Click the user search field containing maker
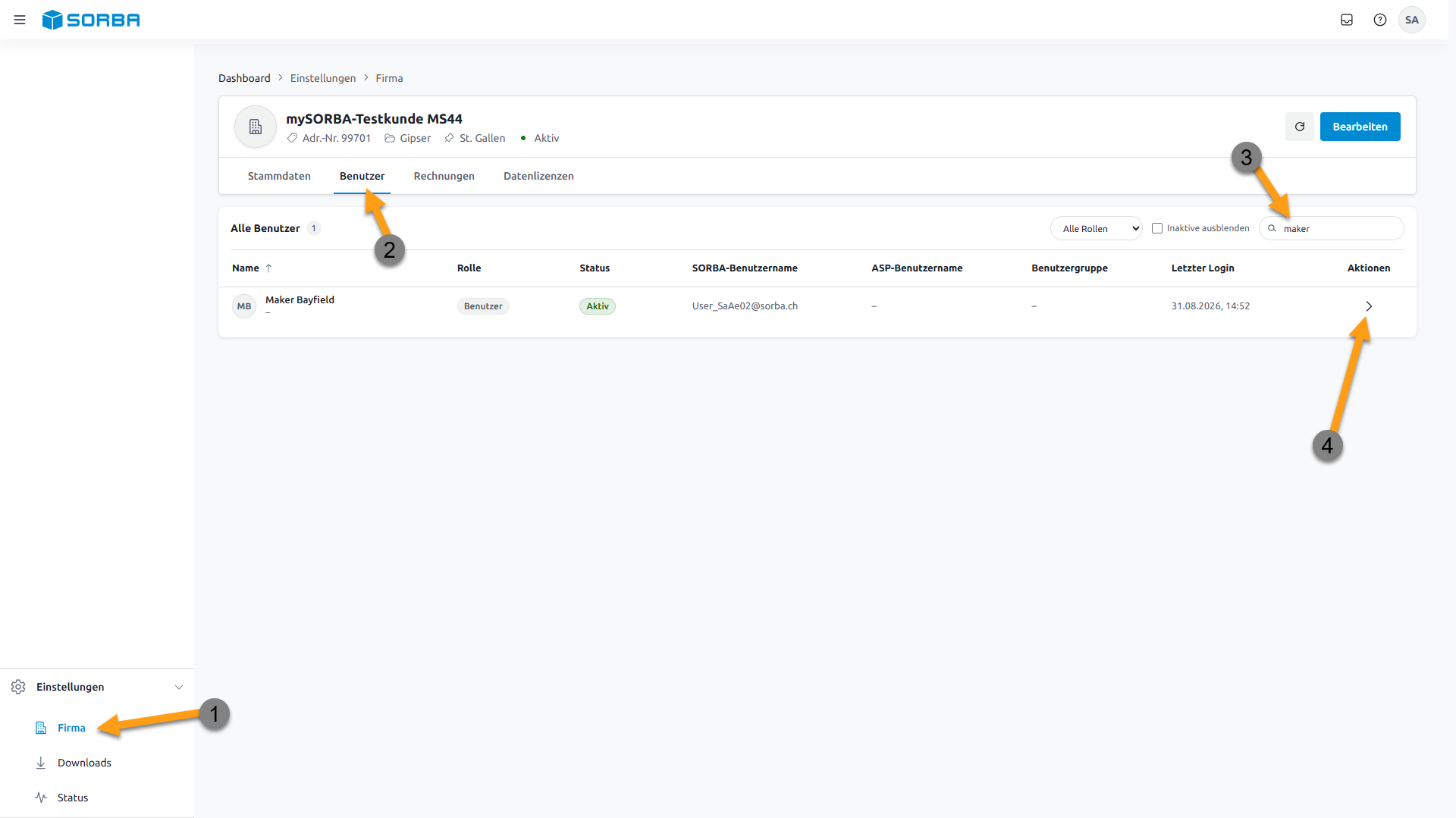The height and width of the screenshot is (818, 1456). [x=1331, y=228]
